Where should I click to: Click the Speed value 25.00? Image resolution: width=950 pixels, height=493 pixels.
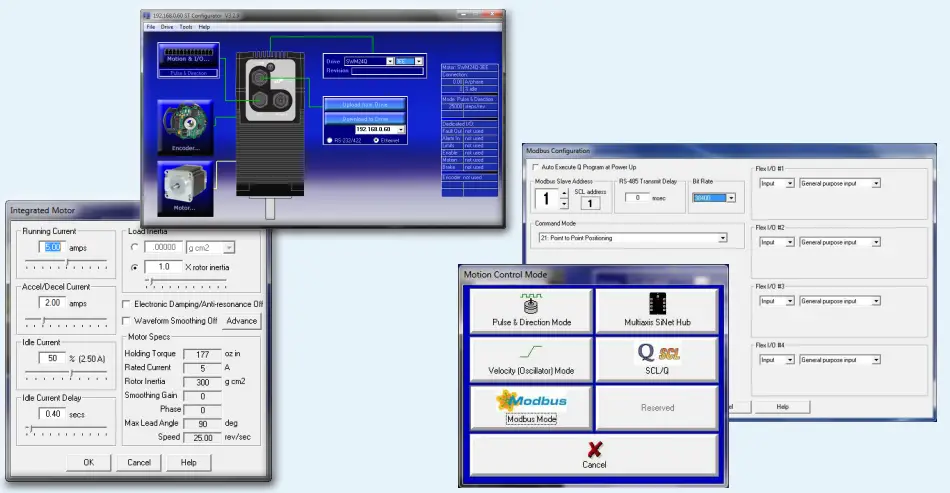click(202, 438)
